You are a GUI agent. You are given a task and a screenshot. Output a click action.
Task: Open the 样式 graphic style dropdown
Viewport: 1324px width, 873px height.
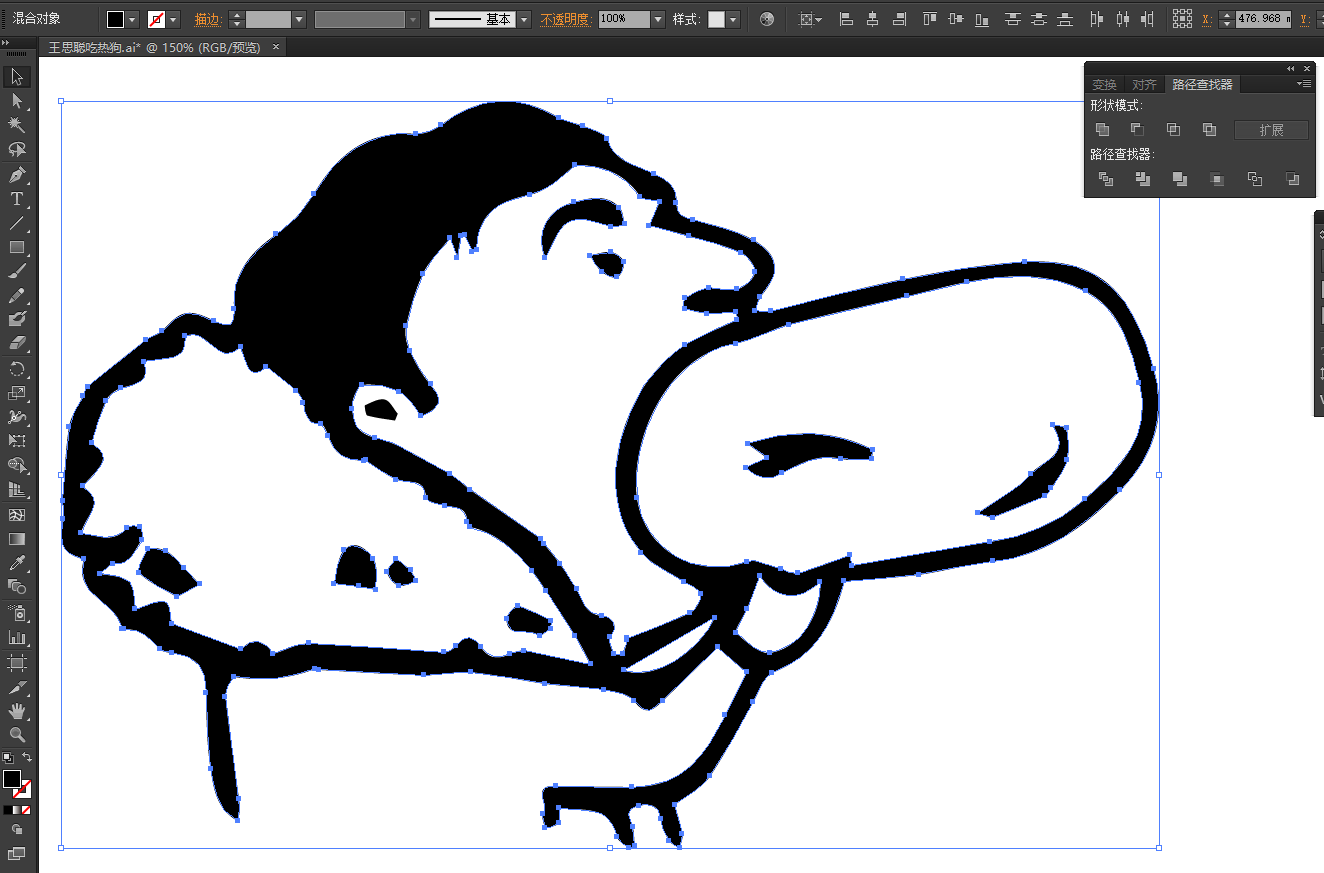[x=733, y=19]
